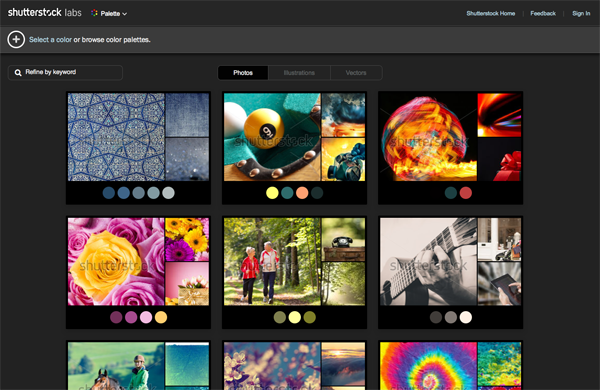Open the yellow and purple gerberas thumbnail
This screenshot has width=600, height=390.
click(187, 240)
